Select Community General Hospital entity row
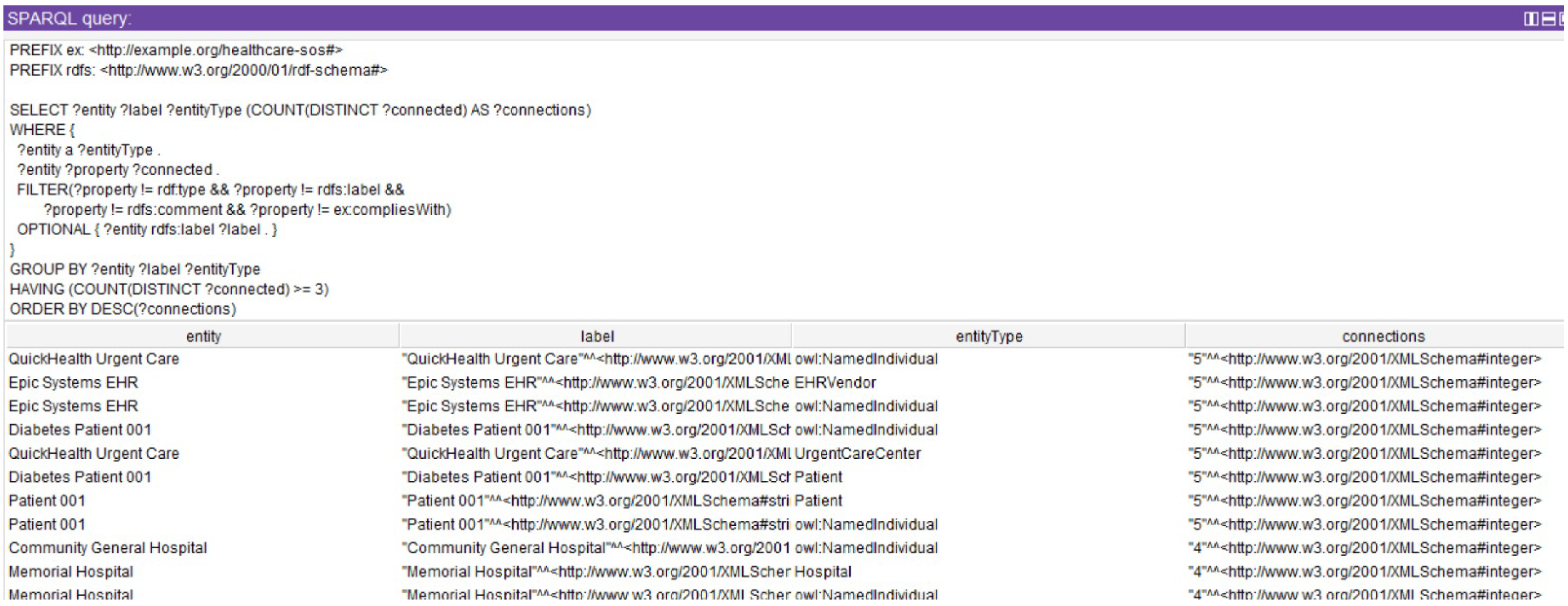 [x=108, y=548]
